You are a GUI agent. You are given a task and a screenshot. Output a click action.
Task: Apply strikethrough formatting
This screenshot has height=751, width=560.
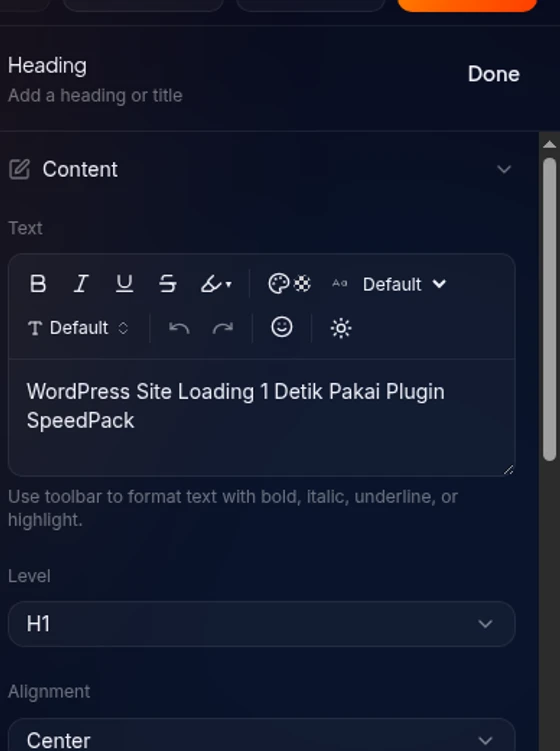[168, 284]
